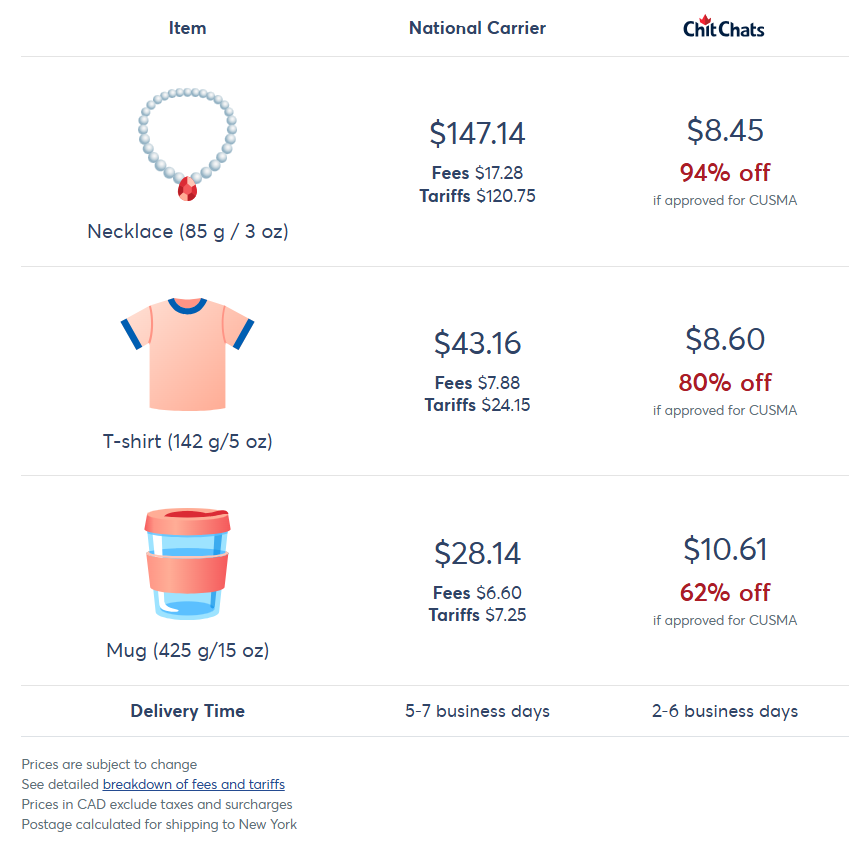Click the 94% off discount label
The height and width of the screenshot is (841, 855).
point(725,173)
